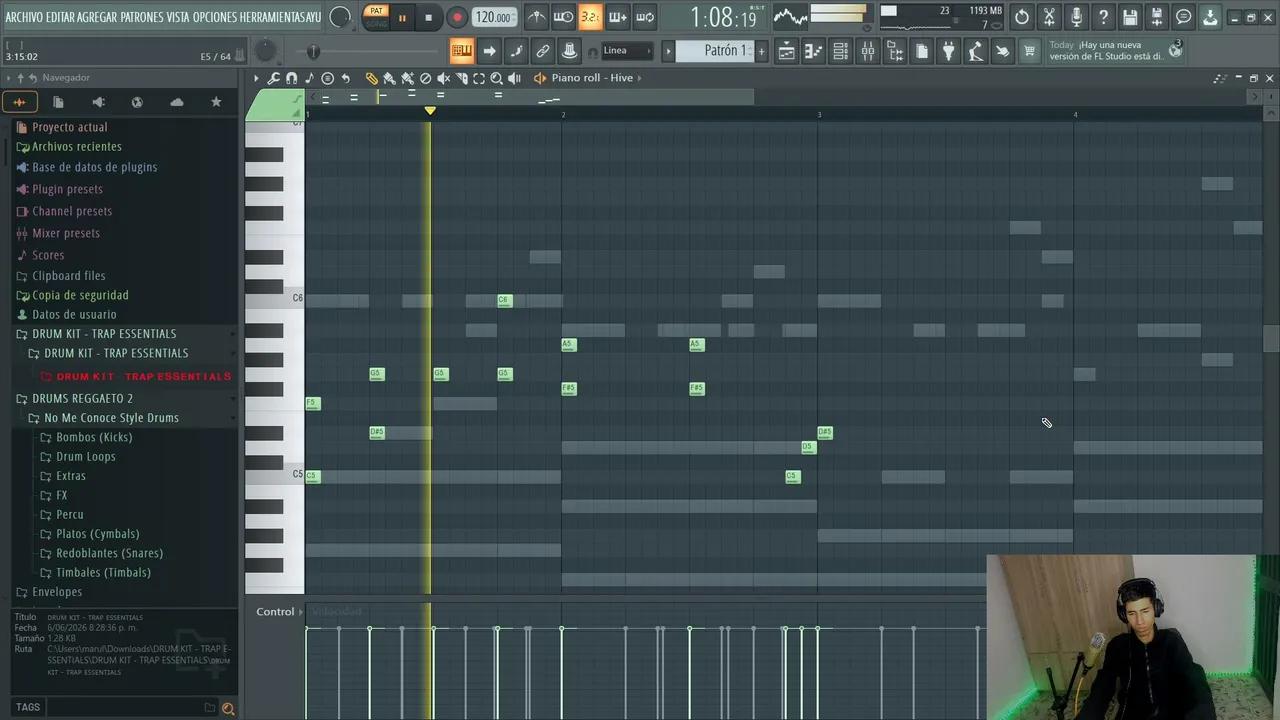Screen dimensions: 1280x720
Task: Open the PATRONES menu
Action: pyautogui.click(x=143, y=17)
